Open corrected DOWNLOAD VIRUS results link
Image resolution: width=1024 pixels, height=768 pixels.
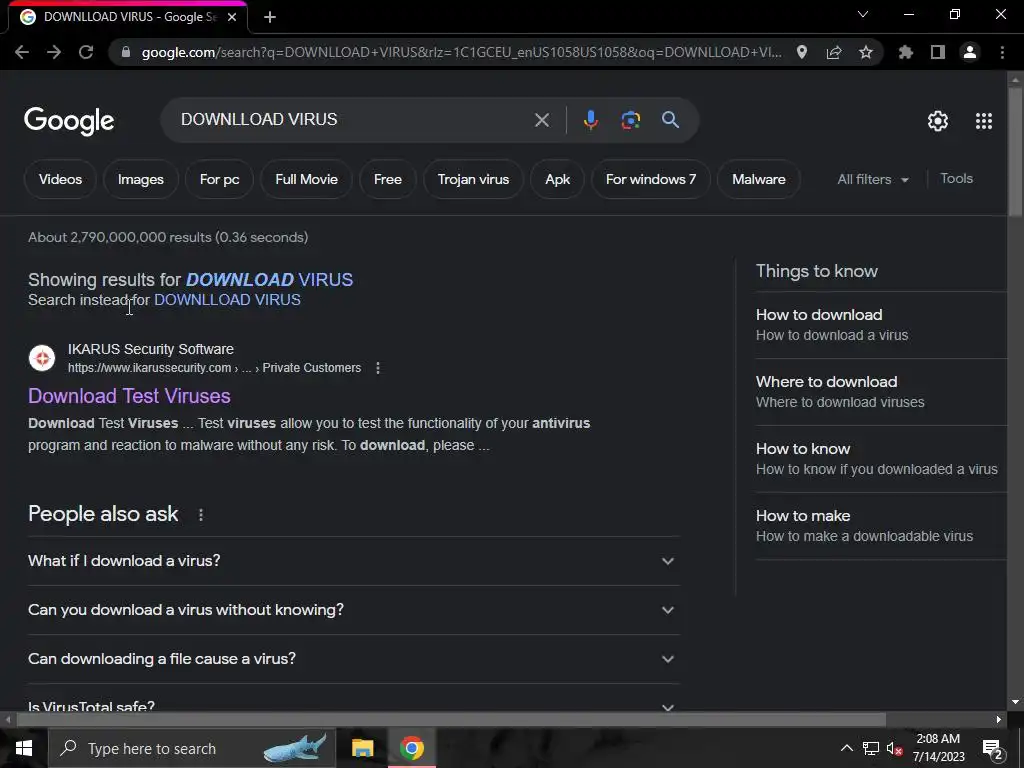[x=269, y=280]
